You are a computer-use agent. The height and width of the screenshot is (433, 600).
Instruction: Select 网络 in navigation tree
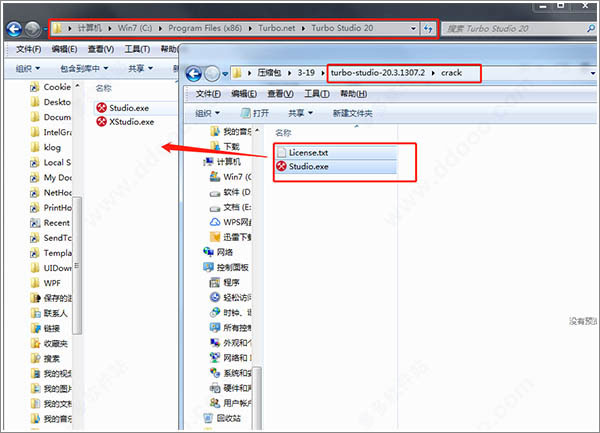pyautogui.click(x=218, y=252)
